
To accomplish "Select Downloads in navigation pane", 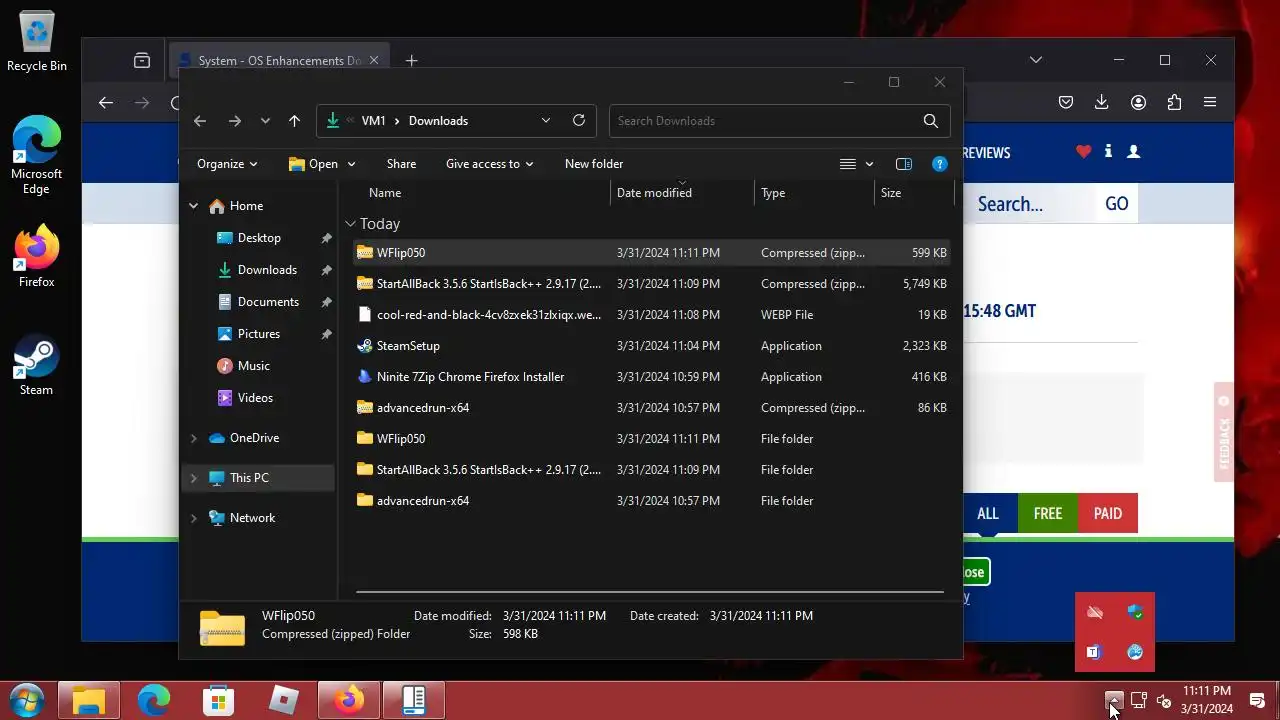I will click(267, 270).
